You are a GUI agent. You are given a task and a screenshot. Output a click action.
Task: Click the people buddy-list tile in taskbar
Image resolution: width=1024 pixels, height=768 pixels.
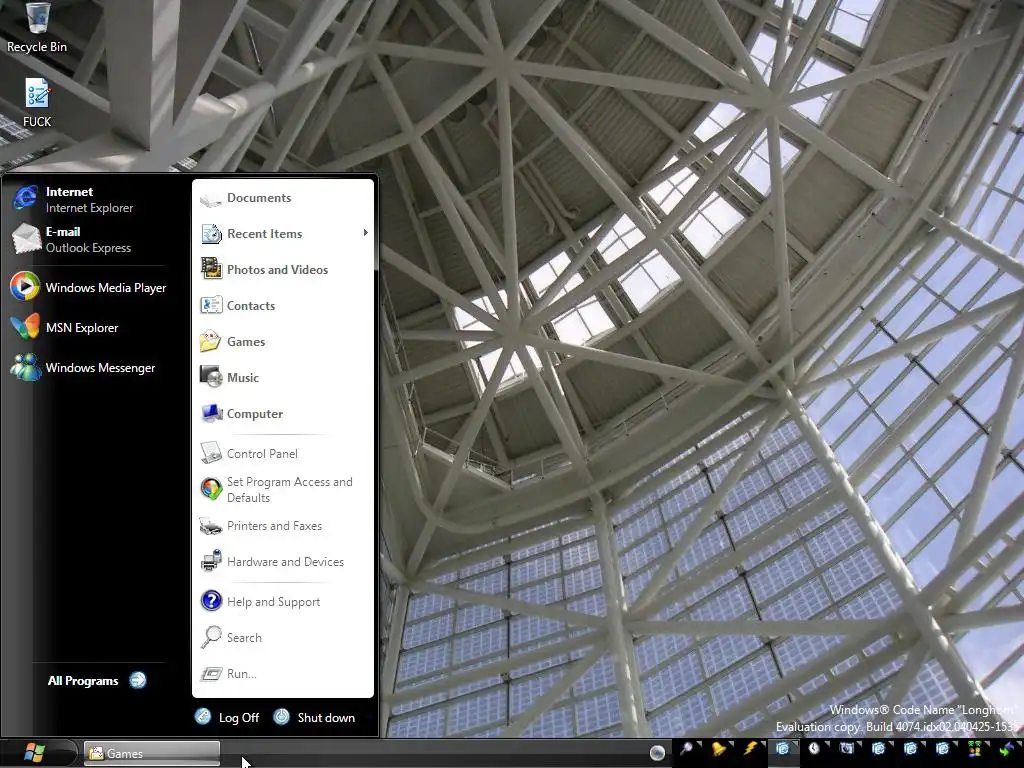point(974,749)
